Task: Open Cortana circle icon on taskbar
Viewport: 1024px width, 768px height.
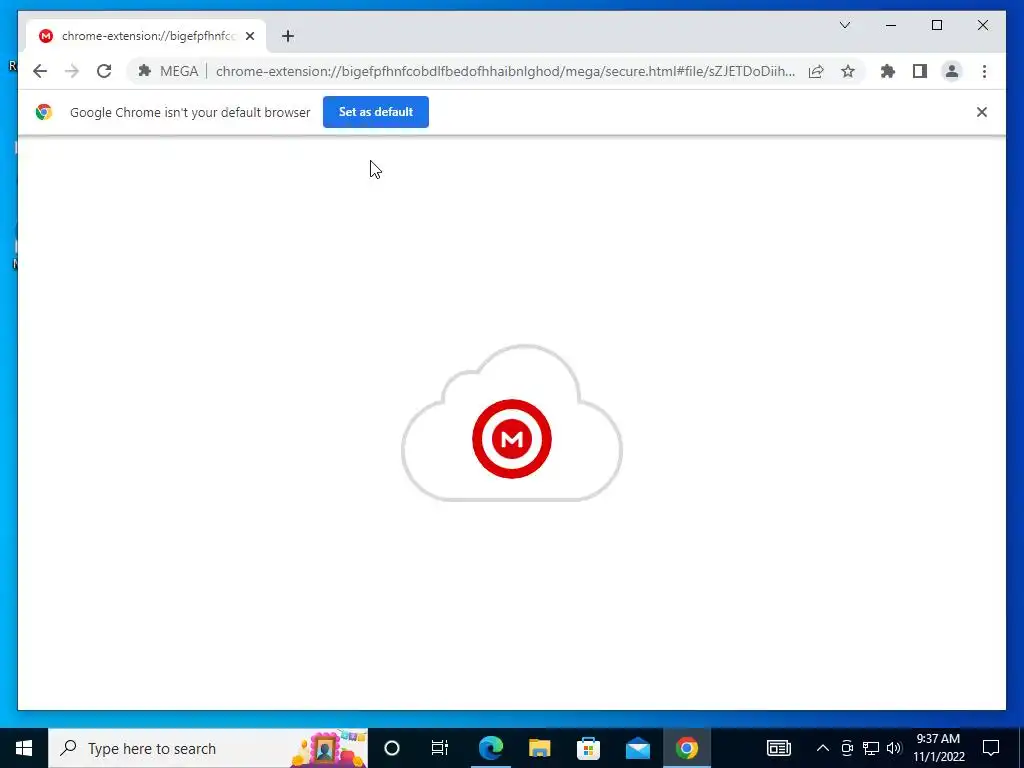Action: click(x=392, y=748)
